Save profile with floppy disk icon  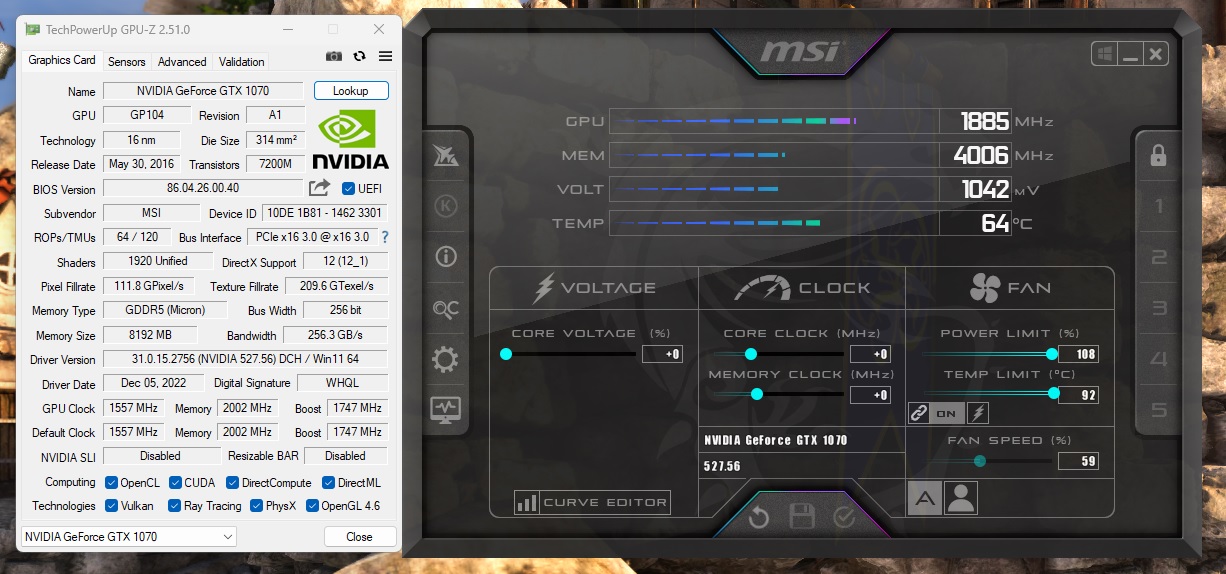pos(802,517)
